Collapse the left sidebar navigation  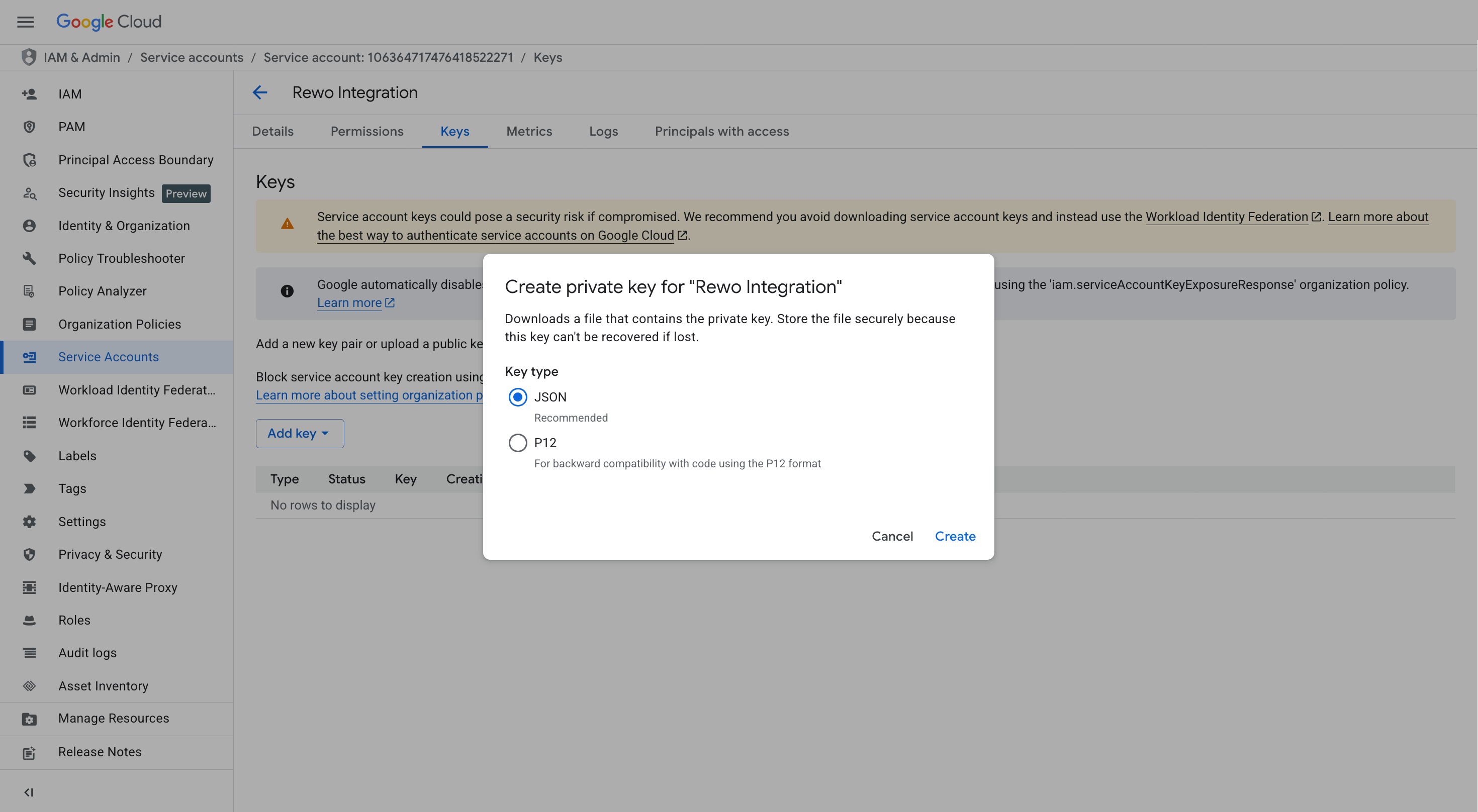pos(28,792)
